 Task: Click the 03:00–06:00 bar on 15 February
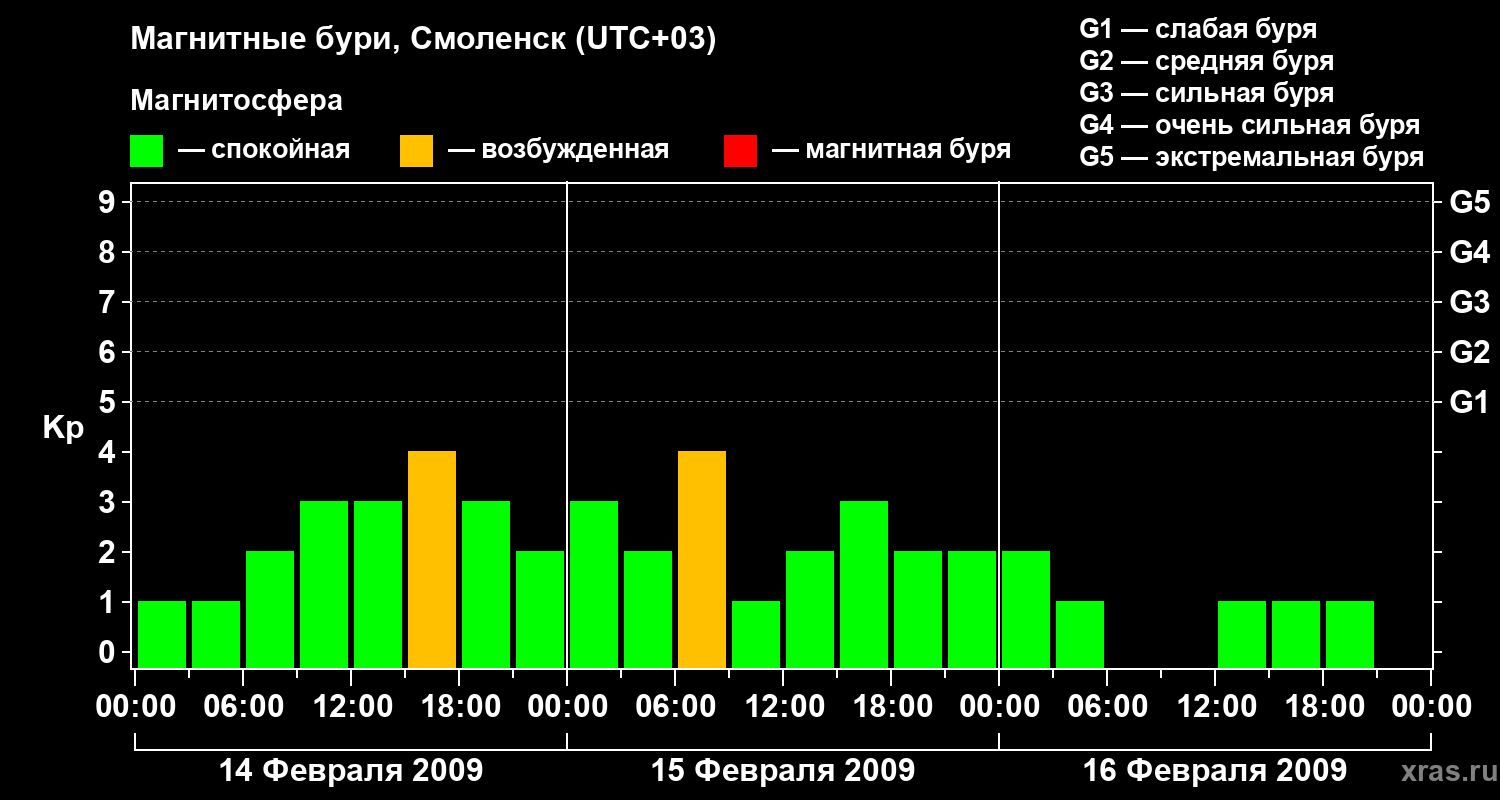pyautogui.click(x=648, y=609)
